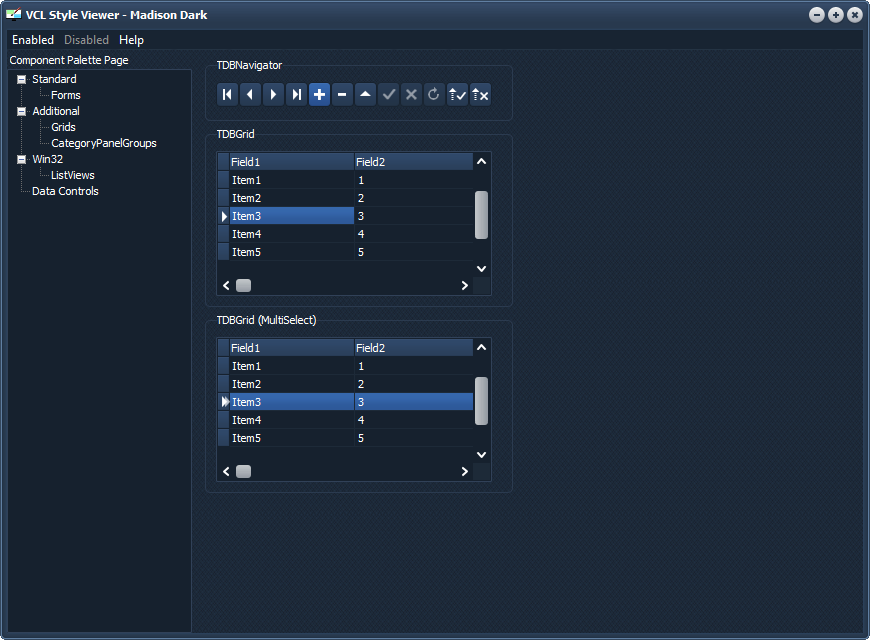870x640 pixels.
Task: Refresh data with the circular arrow button
Action: click(434, 94)
